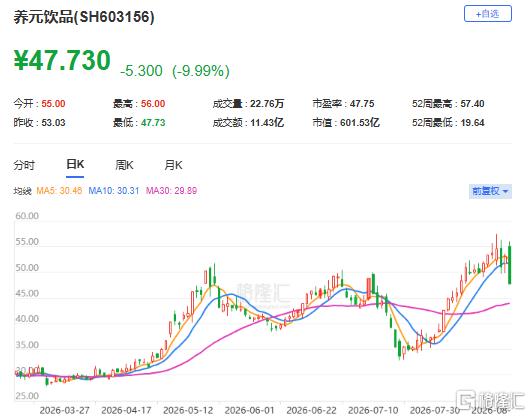The image size is (531, 417).
Task: Click the 今开 value 55.00
Action: [53, 104]
